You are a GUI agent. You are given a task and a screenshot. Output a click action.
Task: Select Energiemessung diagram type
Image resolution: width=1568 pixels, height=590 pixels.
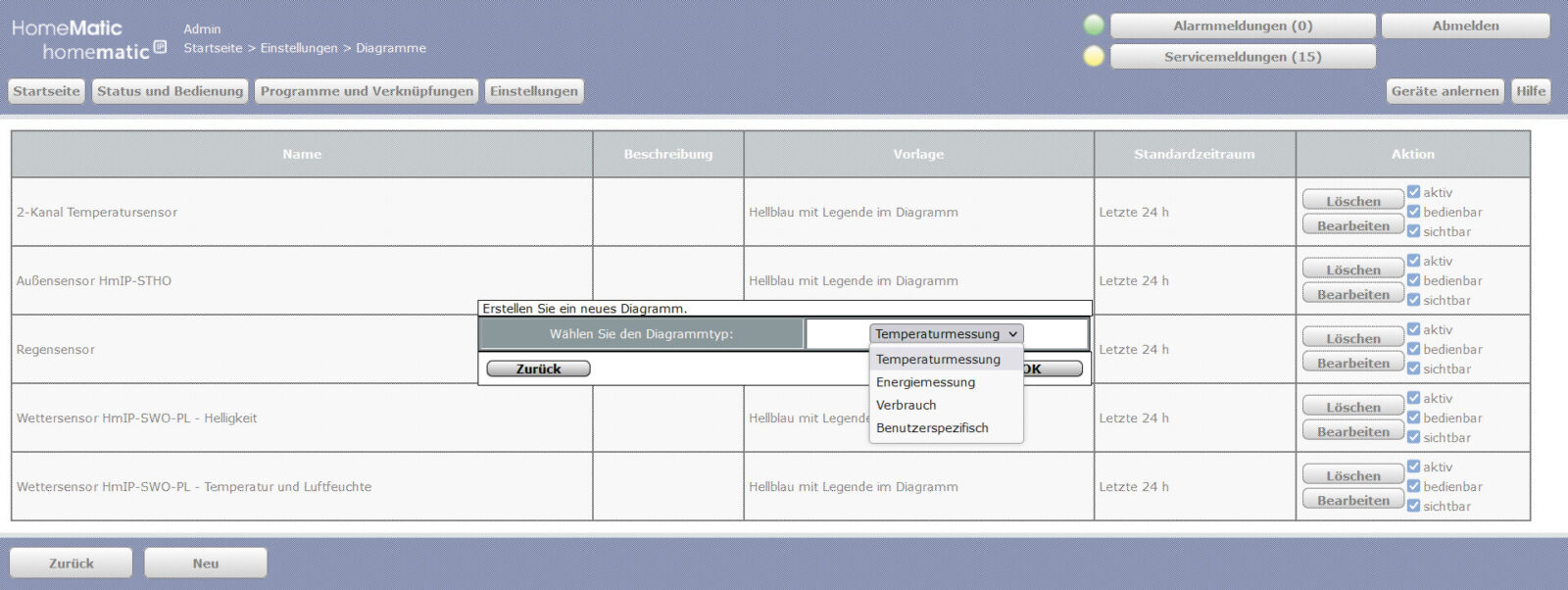coord(946,382)
